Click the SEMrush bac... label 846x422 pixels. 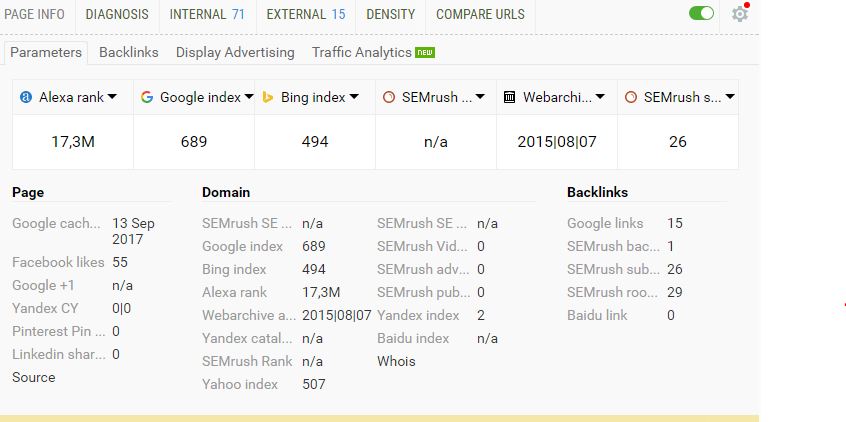click(x=613, y=247)
